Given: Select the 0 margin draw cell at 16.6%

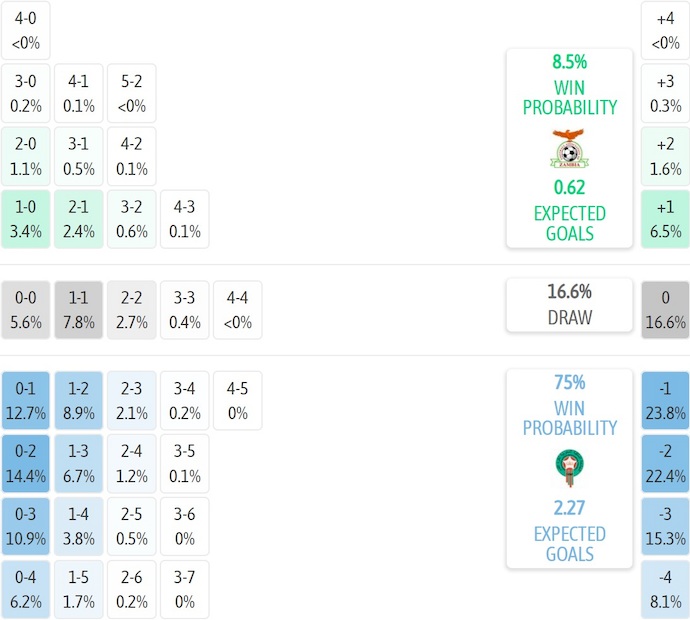Looking at the screenshot, I should (x=665, y=310).
